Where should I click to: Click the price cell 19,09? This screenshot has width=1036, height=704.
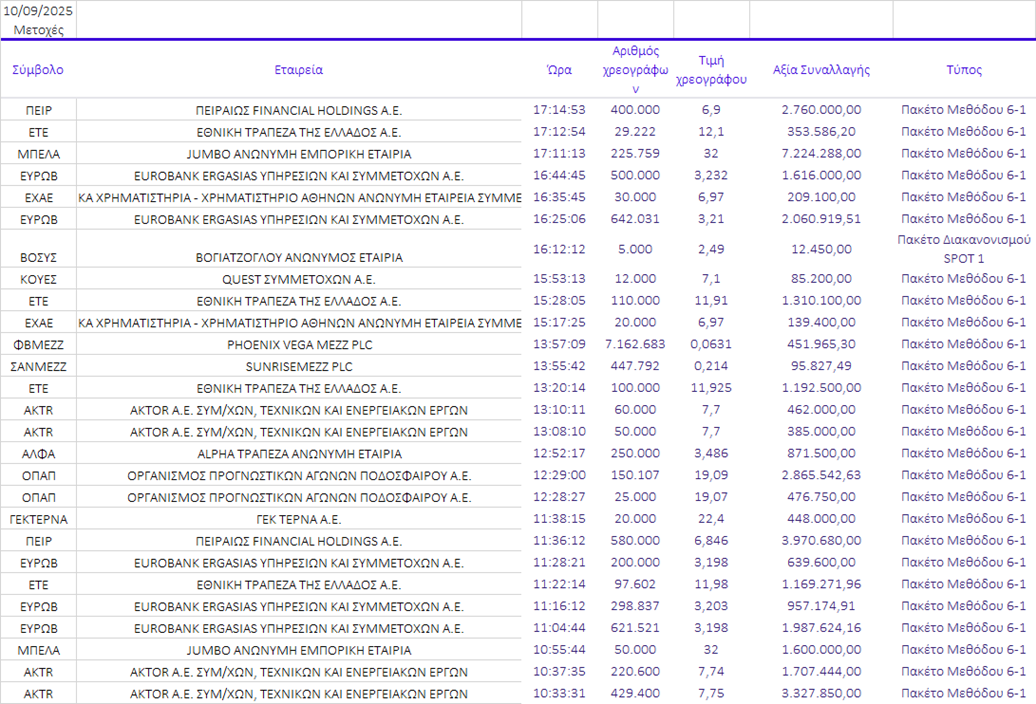tap(711, 475)
